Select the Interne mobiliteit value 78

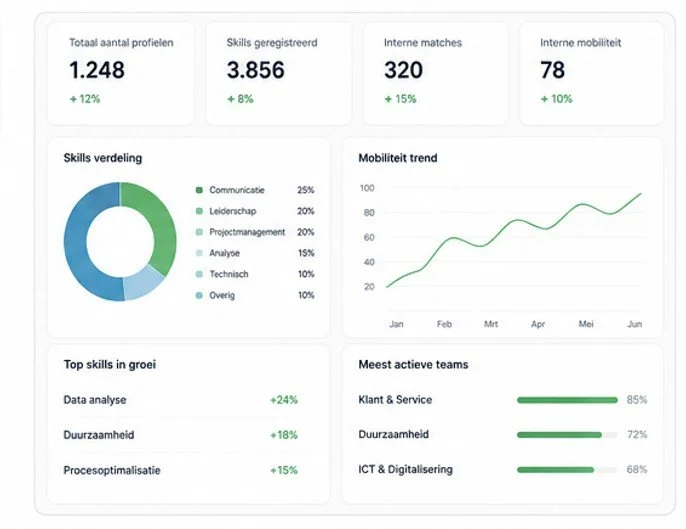[552, 70]
